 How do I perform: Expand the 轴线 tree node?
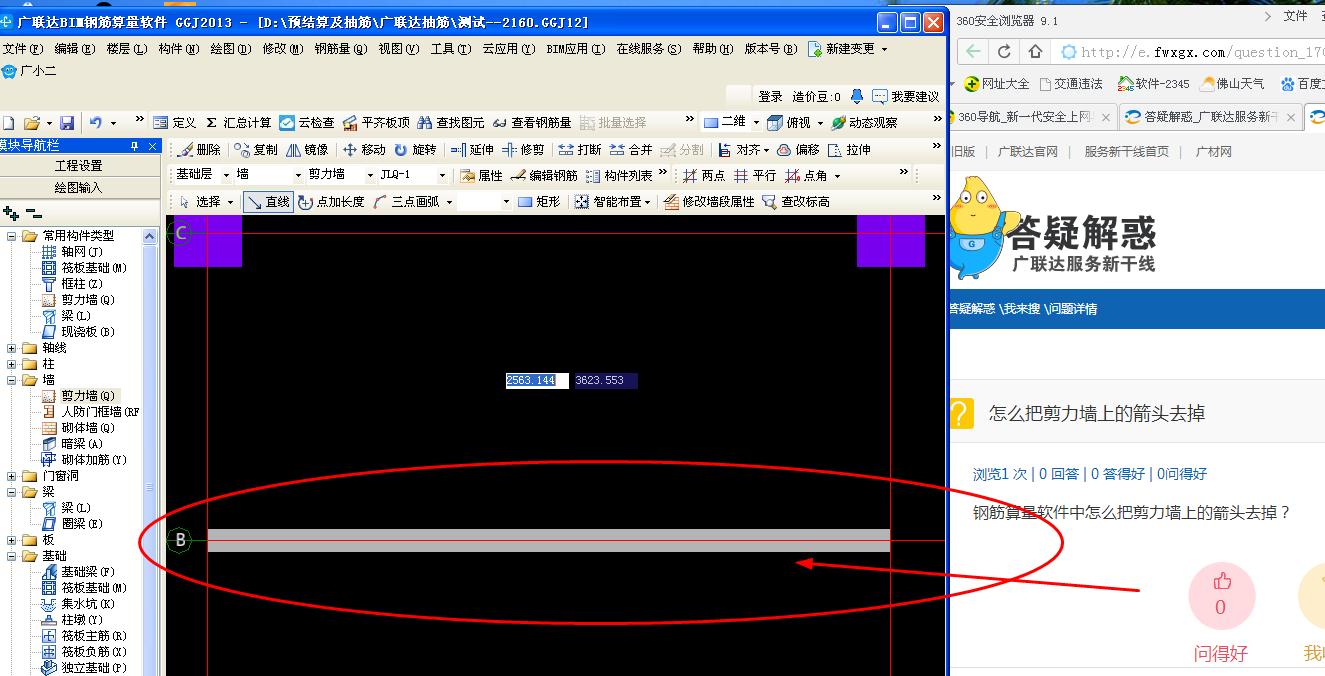12,348
